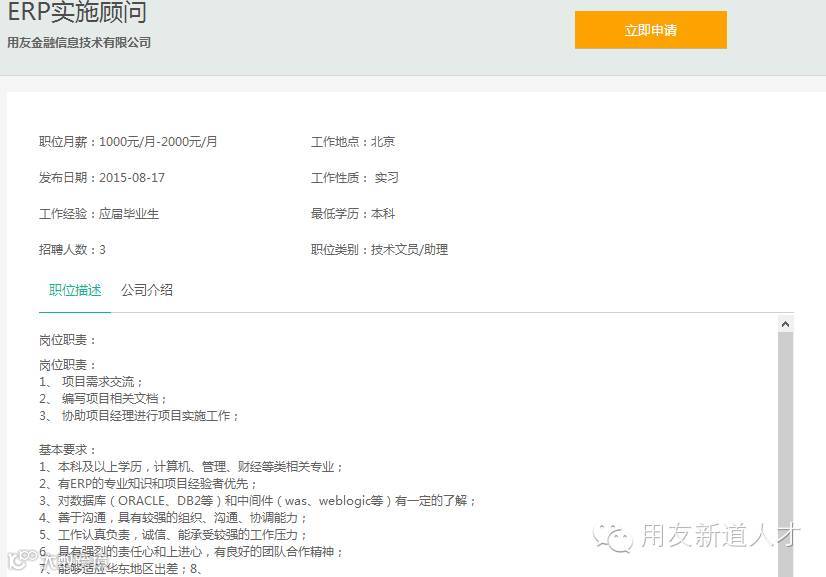Screen dimensions: 826x577
Task: Click the 基本要求 heading
Action: 67,450
